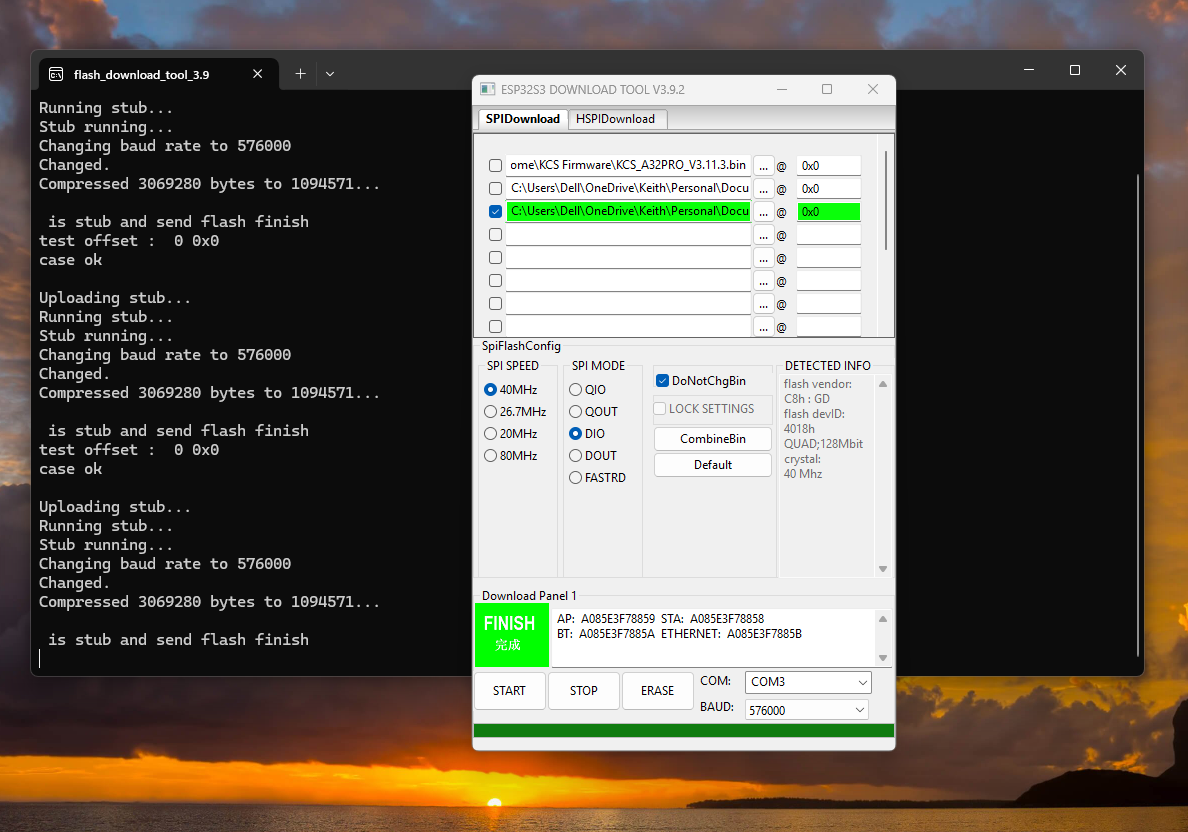Browse file for the fourth empty row
The width and height of the screenshot is (1188, 832).
point(763,235)
